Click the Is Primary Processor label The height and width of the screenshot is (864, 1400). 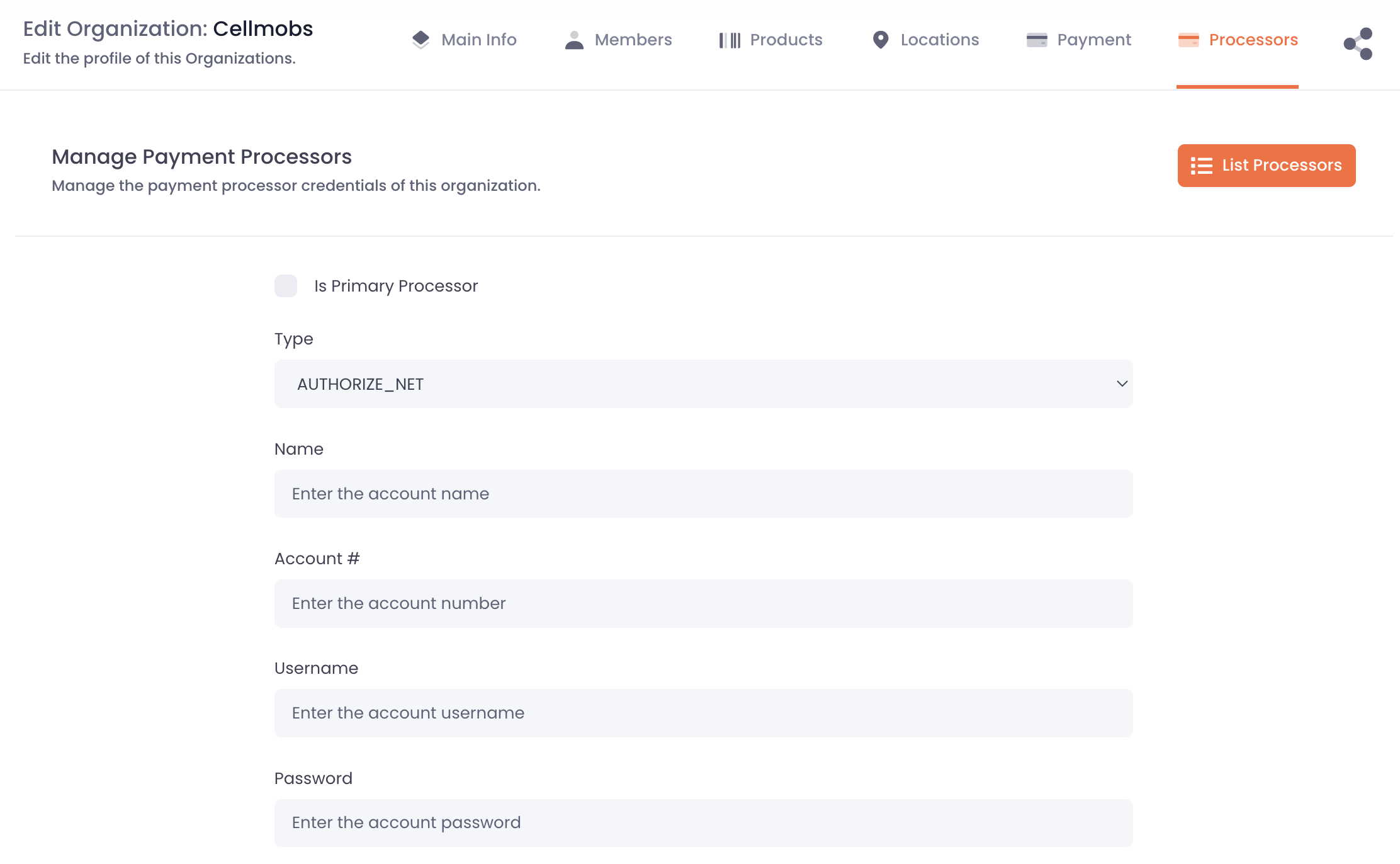click(396, 286)
